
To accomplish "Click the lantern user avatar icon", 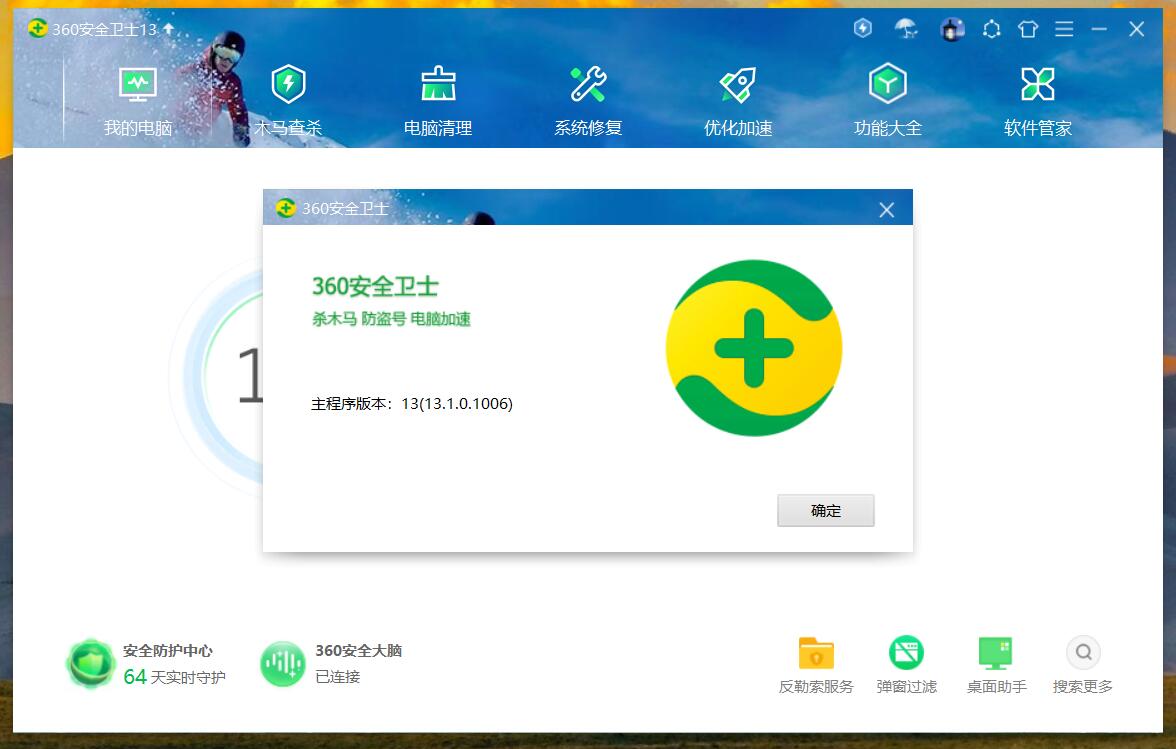I will [x=952, y=29].
